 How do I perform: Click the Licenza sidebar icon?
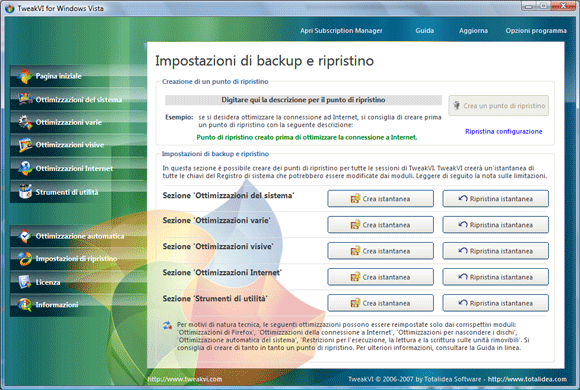coord(25,282)
